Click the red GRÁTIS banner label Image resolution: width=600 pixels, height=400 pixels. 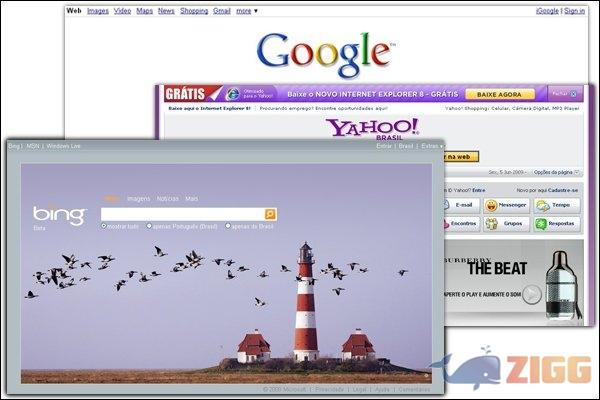[185, 94]
